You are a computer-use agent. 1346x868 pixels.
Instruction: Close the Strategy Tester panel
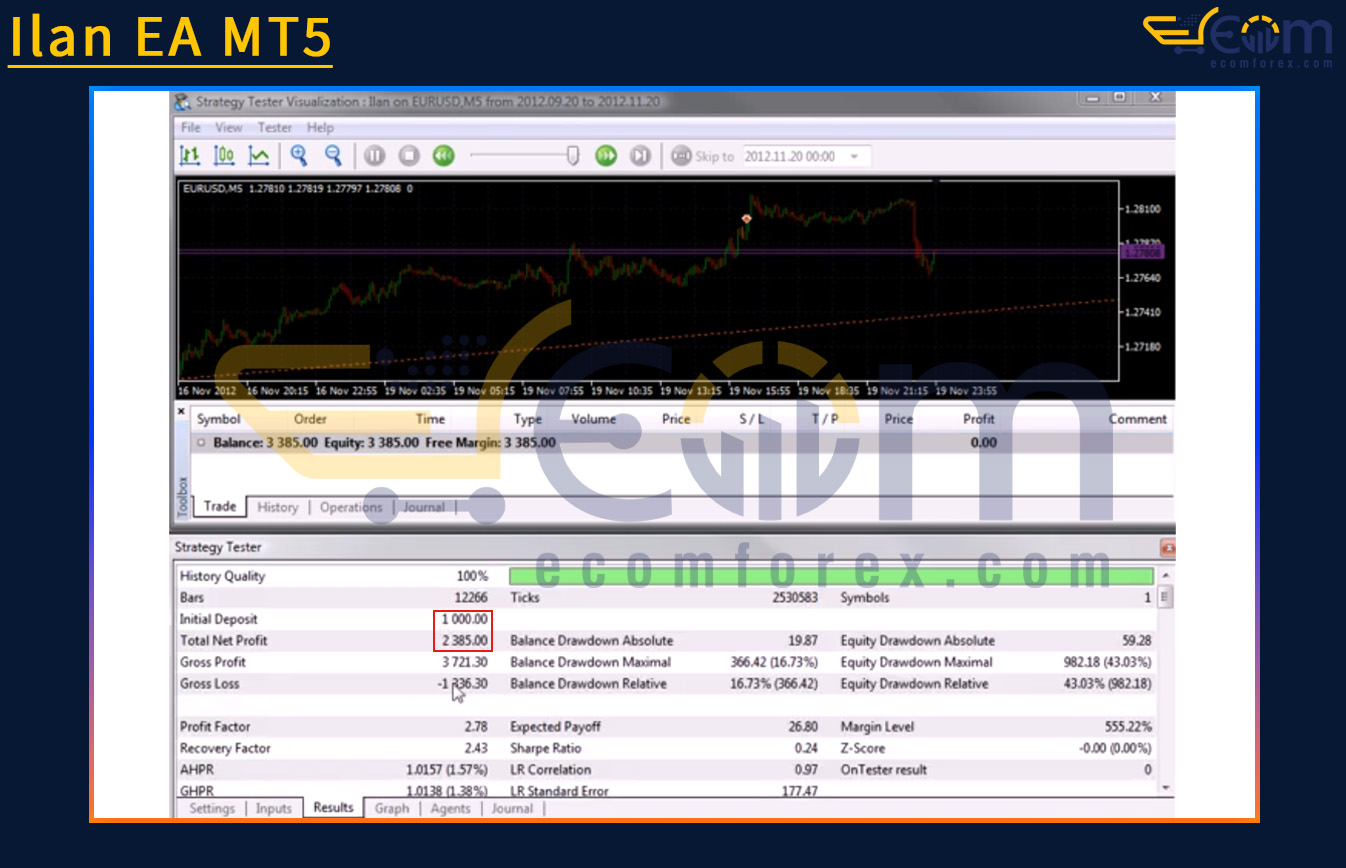point(1167,547)
